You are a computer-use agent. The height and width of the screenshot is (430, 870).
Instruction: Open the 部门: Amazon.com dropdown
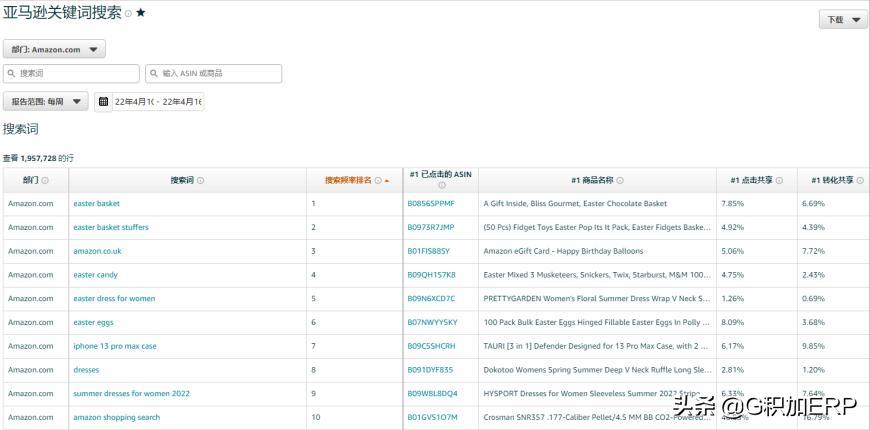pyautogui.click(x=54, y=49)
